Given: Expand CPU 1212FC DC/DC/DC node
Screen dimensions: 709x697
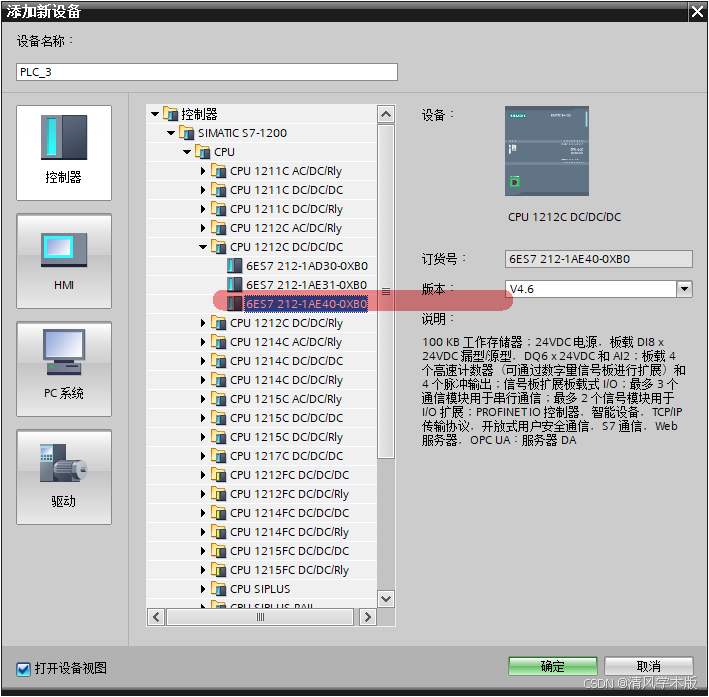Looking at the screenshot, I should pyautogui.click(x=203, y=475).
